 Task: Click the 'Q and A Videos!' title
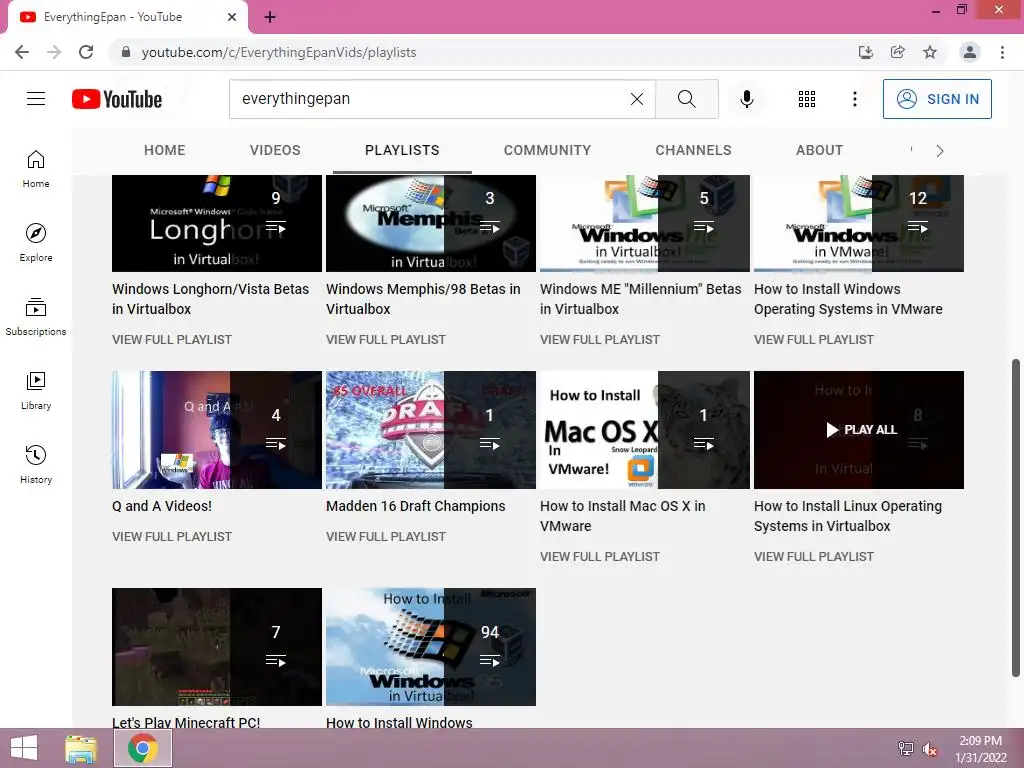pos(162,506)
